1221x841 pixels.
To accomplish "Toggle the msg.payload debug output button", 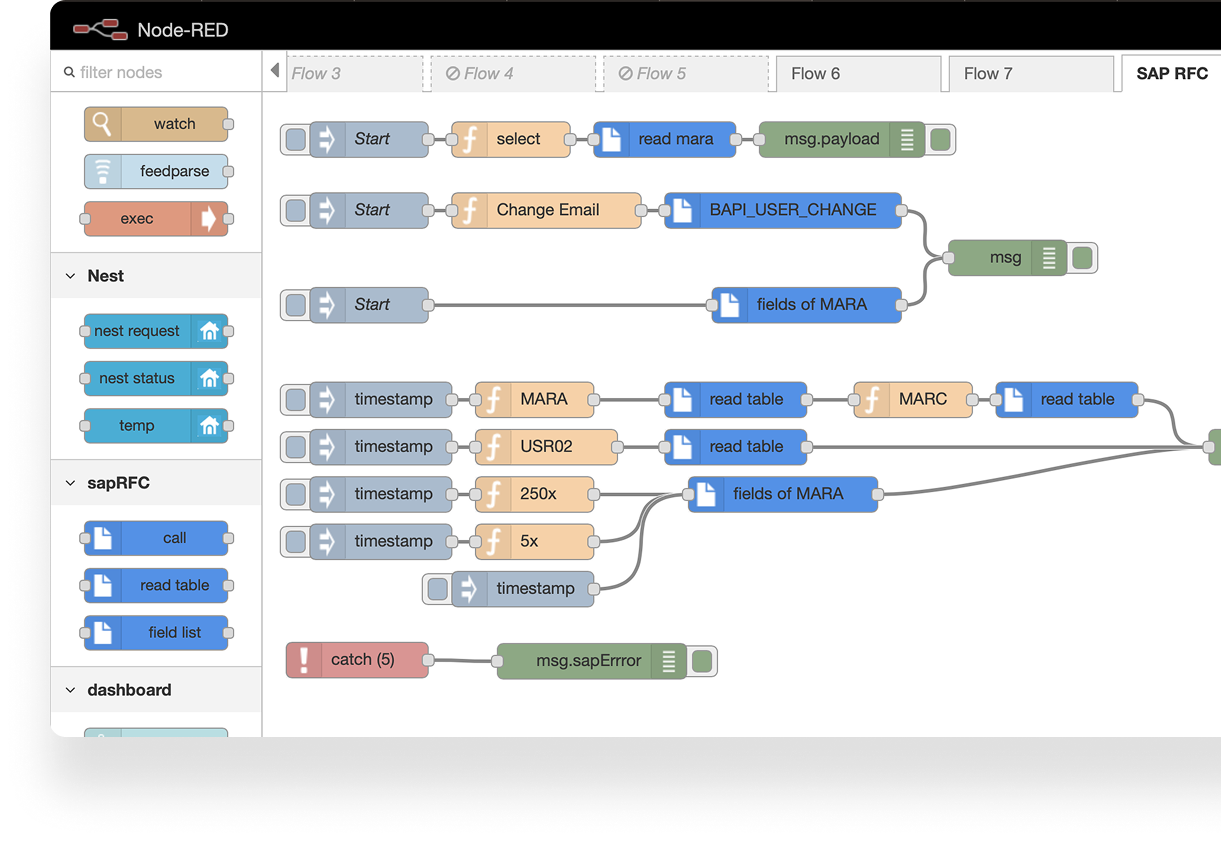I will 940,140.
